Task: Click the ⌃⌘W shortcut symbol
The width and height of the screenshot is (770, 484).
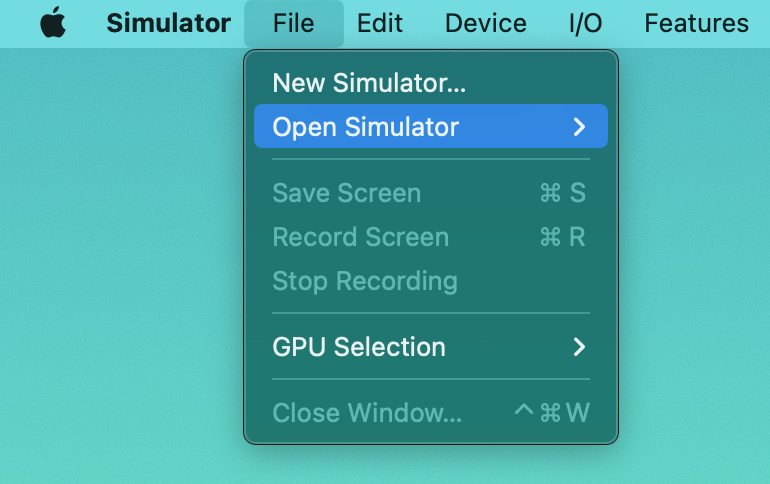Action: tap(551, 412)
